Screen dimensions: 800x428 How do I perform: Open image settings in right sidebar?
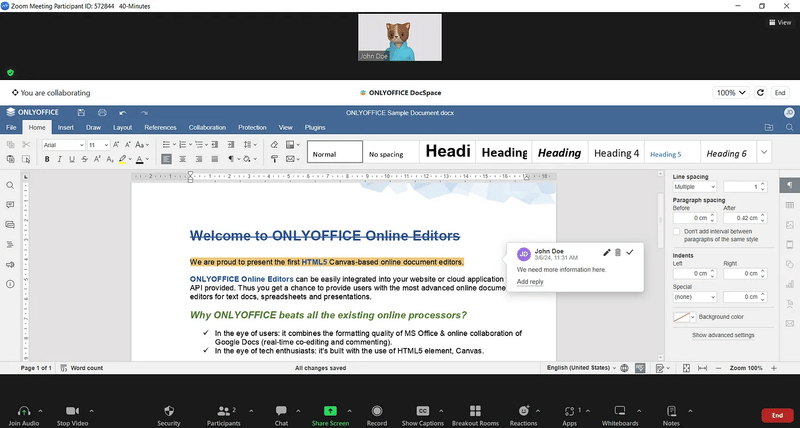pos(790,225)
